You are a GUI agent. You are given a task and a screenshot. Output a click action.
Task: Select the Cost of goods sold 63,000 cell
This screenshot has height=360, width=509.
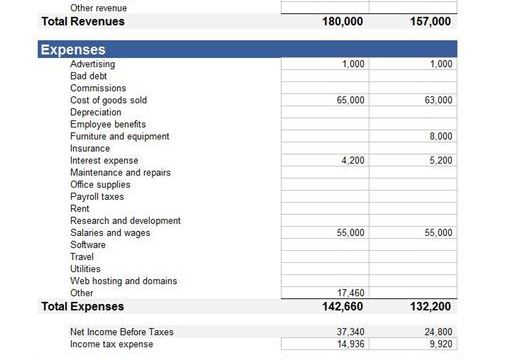[413, 100]
